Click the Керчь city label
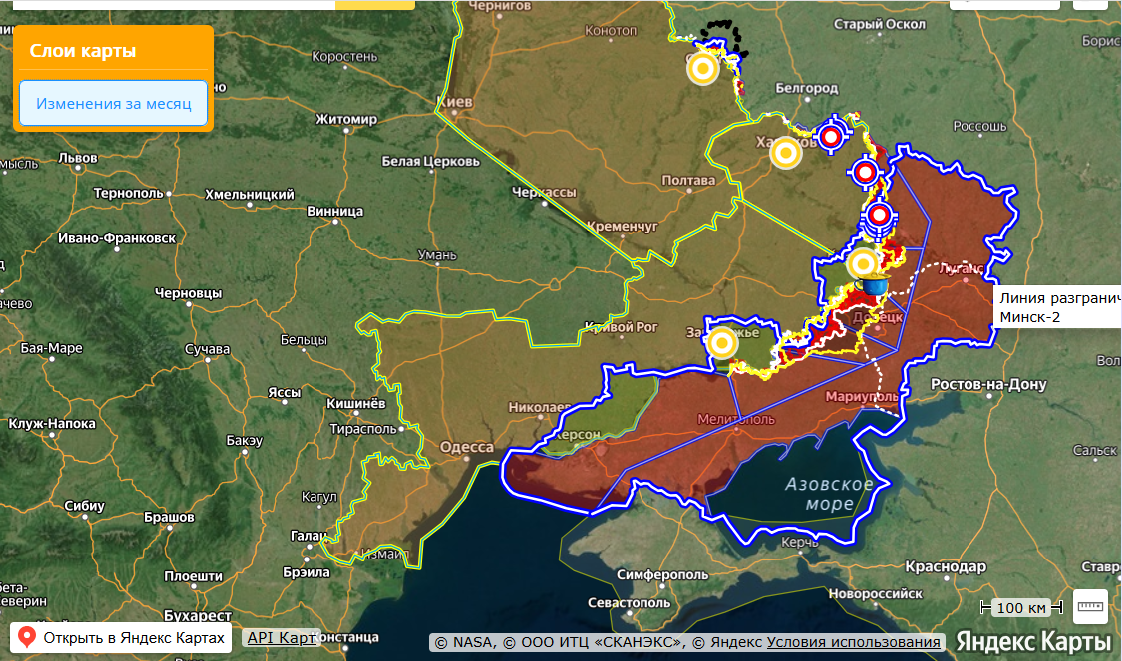Viewport: 1122px width, 661px height. [799, 543]
